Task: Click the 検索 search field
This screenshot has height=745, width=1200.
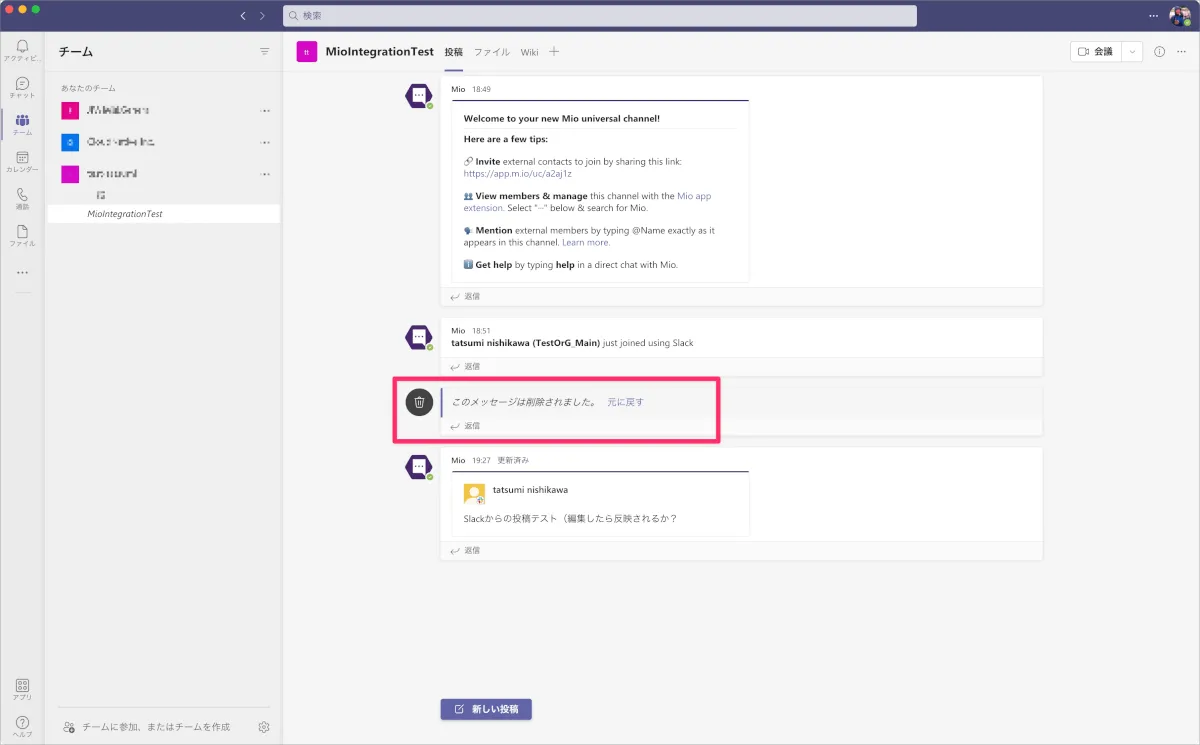Action: coord(600,16)
